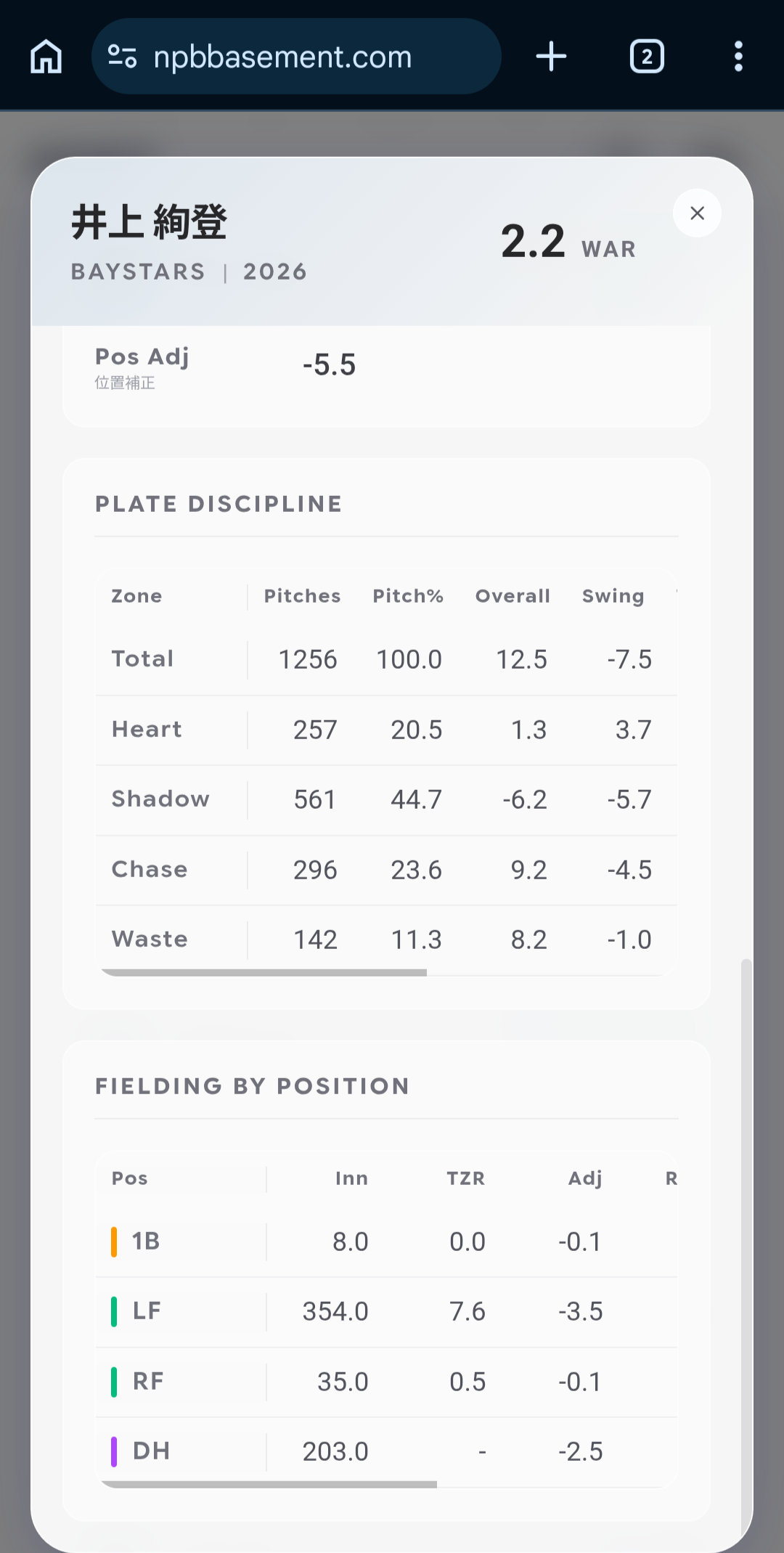Select the purple DH position marker
The height and width of the screenshot is (1553, 784).
point(114,1451)
